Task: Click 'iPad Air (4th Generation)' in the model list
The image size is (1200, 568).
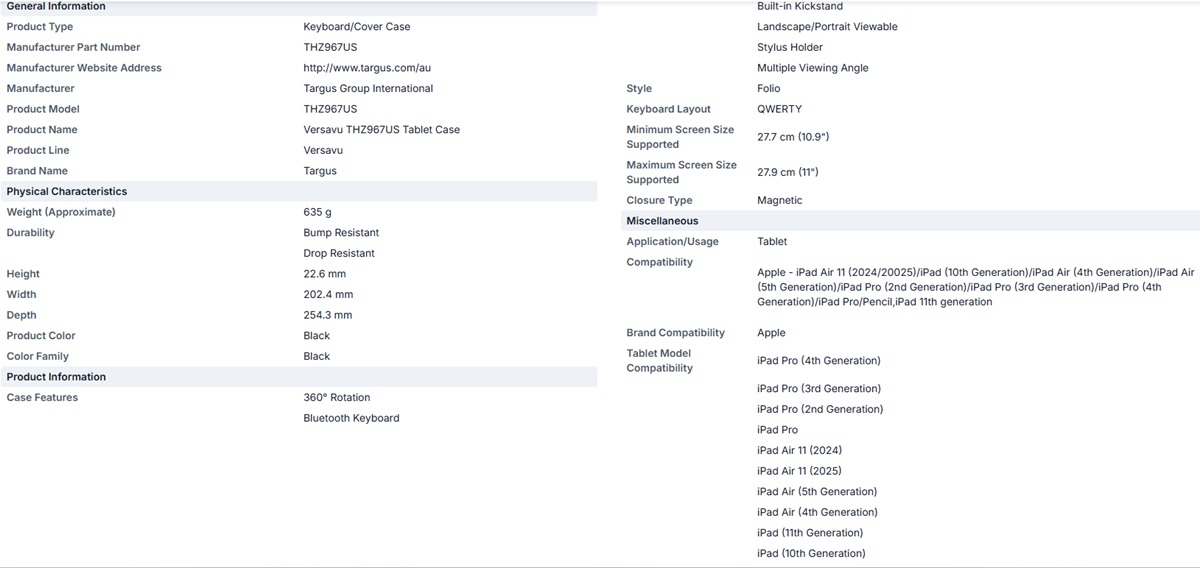Action: tap(817, 512)
